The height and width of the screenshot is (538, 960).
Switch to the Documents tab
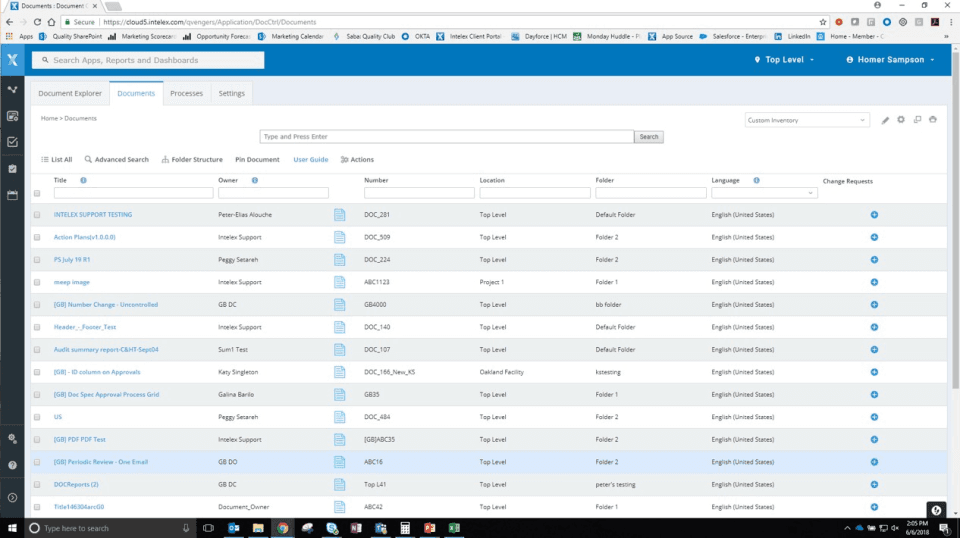point(136,94)
